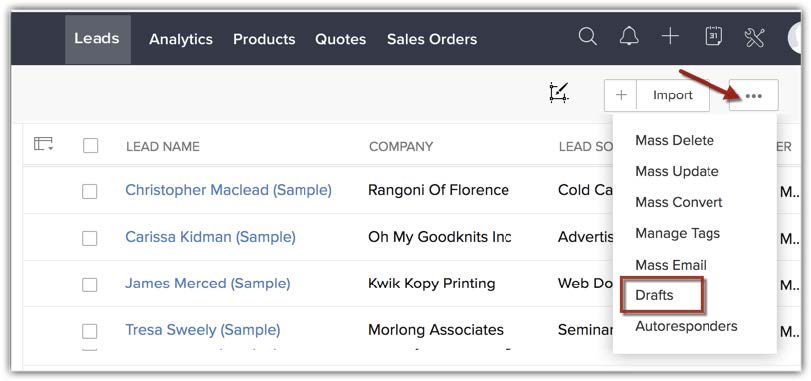Image resolution: width=811 pixels, height=381 pixels.
Task: Open notifications bell icon
Action: [629, 37]
